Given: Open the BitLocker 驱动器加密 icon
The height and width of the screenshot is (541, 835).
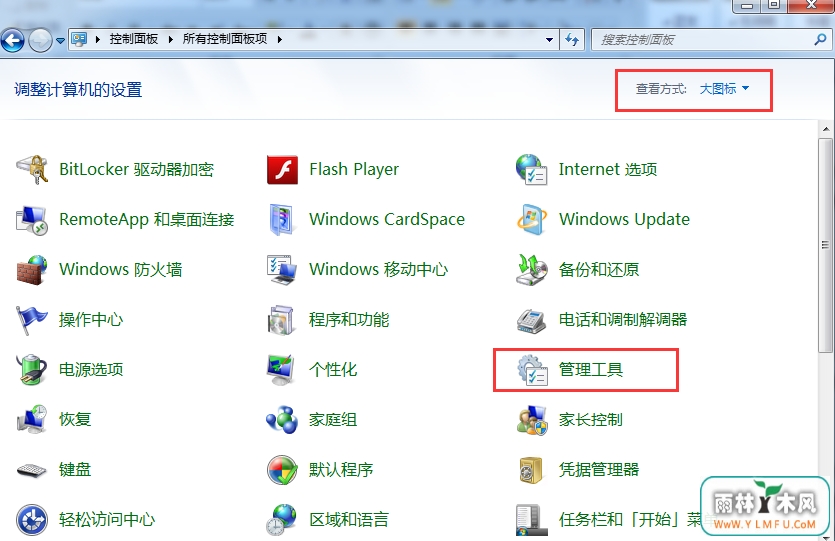Looking at the screenshot, I should tap(32, 169).
